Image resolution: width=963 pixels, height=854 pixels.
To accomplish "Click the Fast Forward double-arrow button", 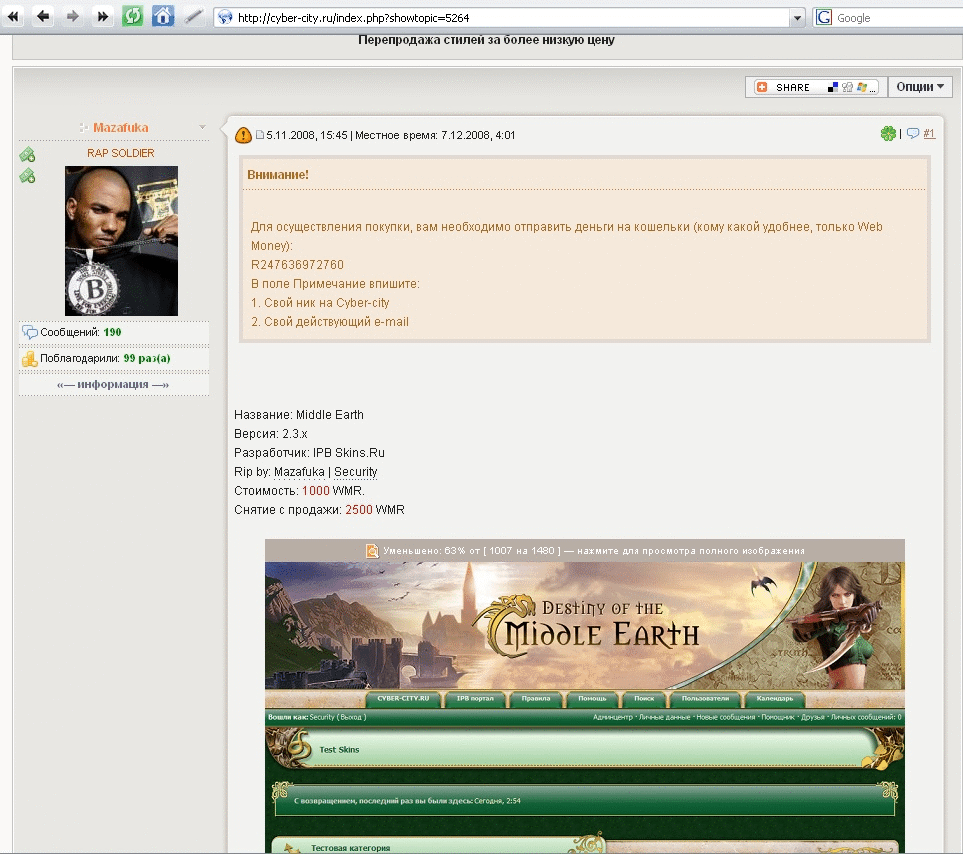I will 102,17.
